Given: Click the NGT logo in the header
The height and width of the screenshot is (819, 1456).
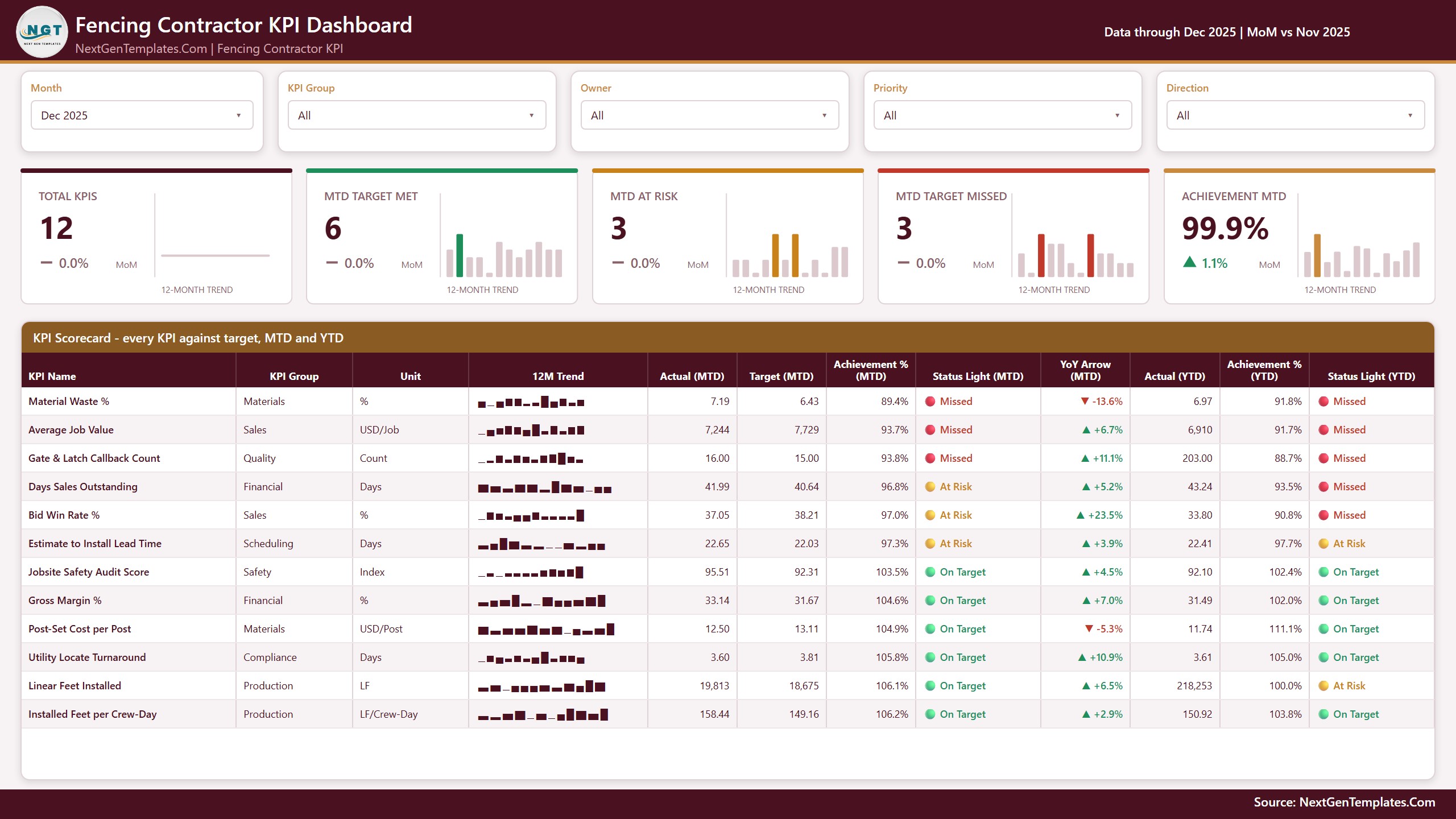Looking at the screenshot, I should 42,32.
